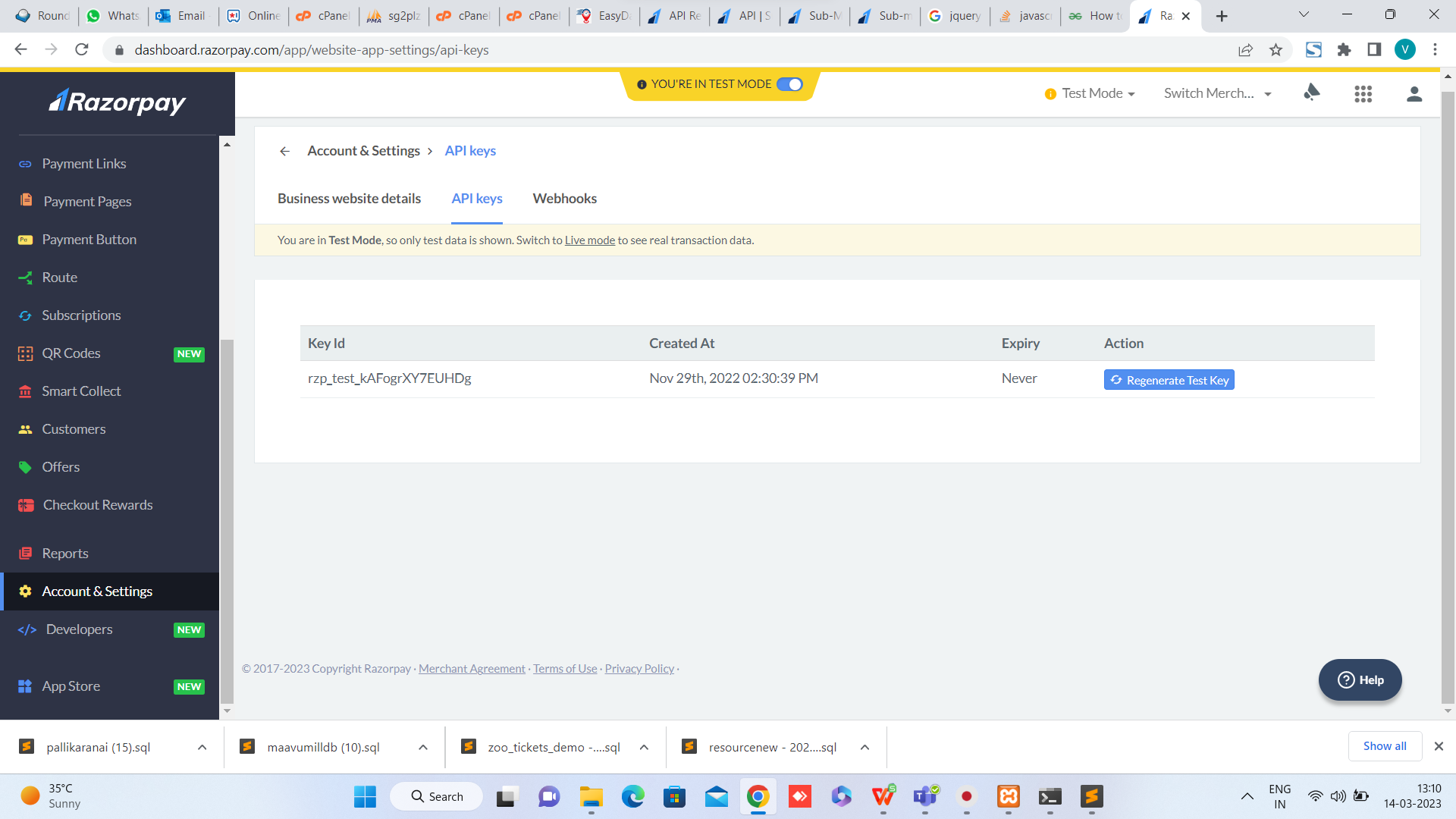Viewport: 1456px width, 819px height.
Task: Expand options for maavumilldb (10).sql download
Action: (x=423, y=747)
